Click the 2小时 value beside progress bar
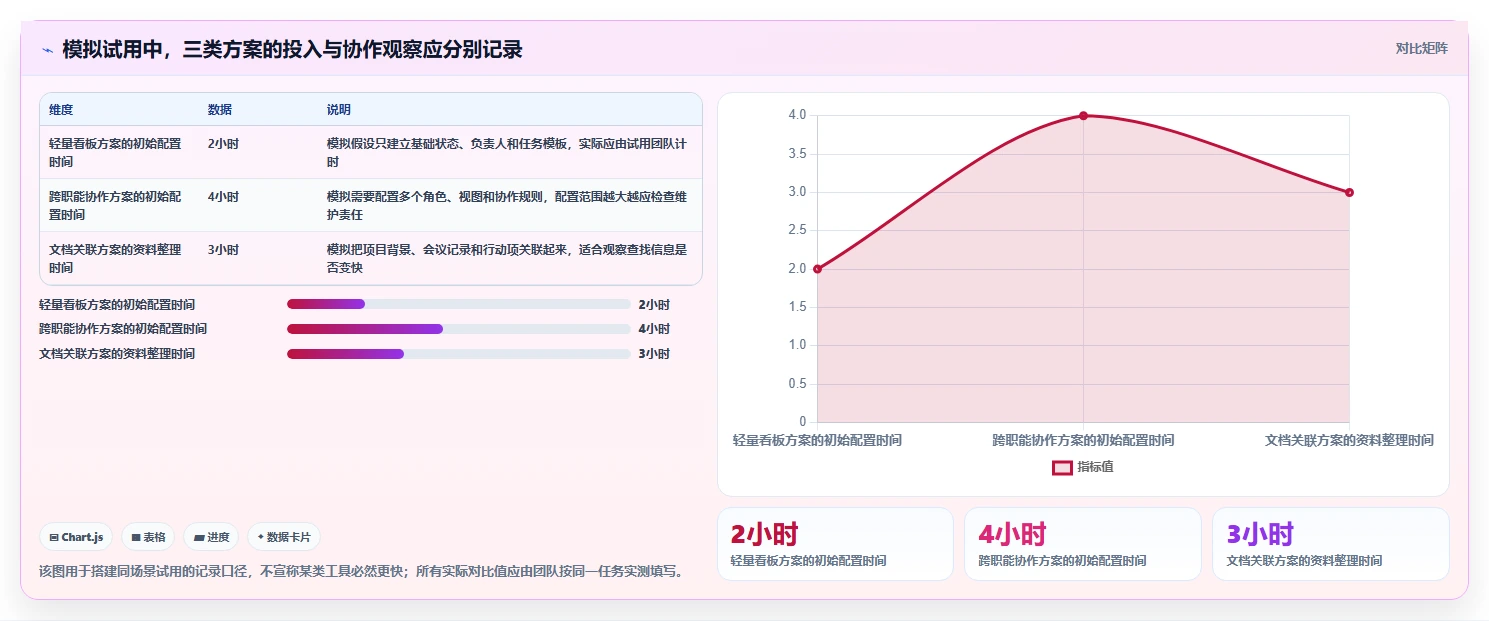This screenshot has width=1489, height=621. click(x=654, y=305)
